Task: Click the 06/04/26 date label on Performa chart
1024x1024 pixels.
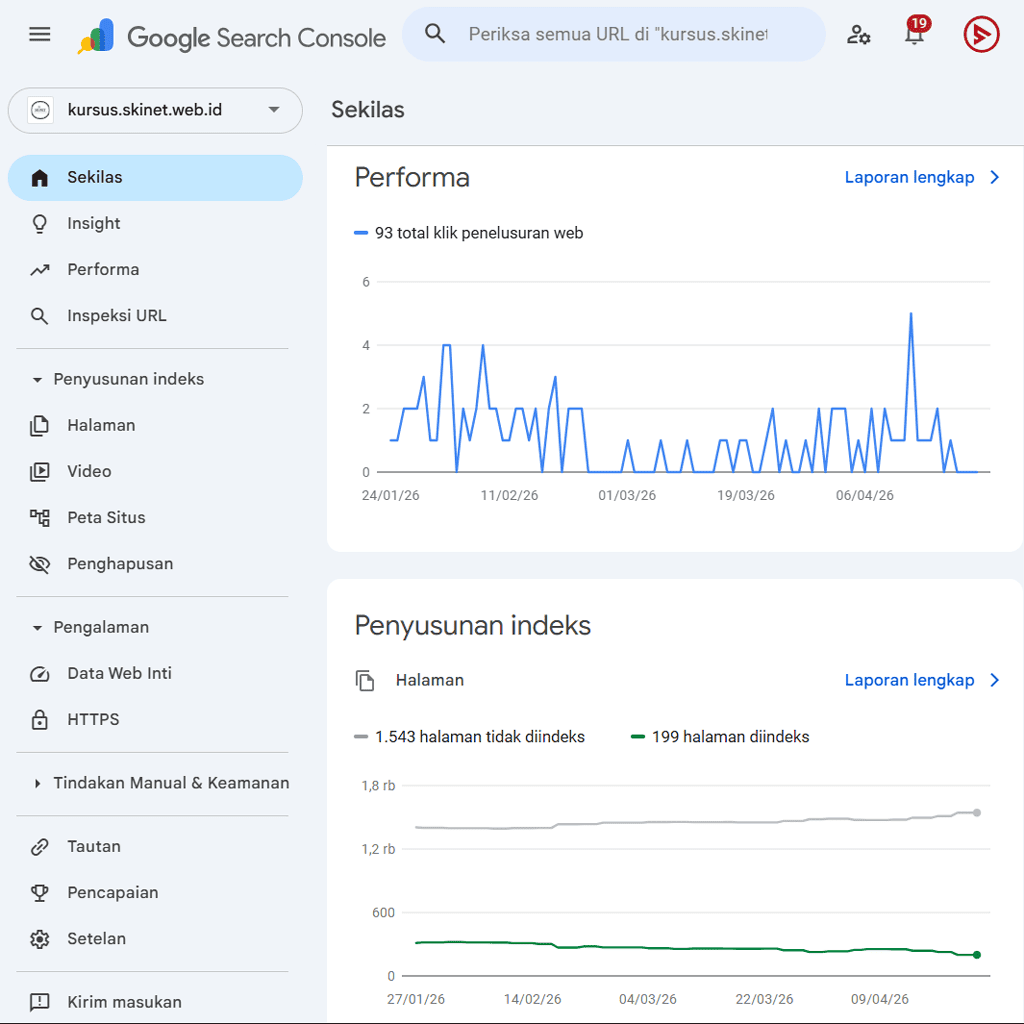Action: point(865,496)
